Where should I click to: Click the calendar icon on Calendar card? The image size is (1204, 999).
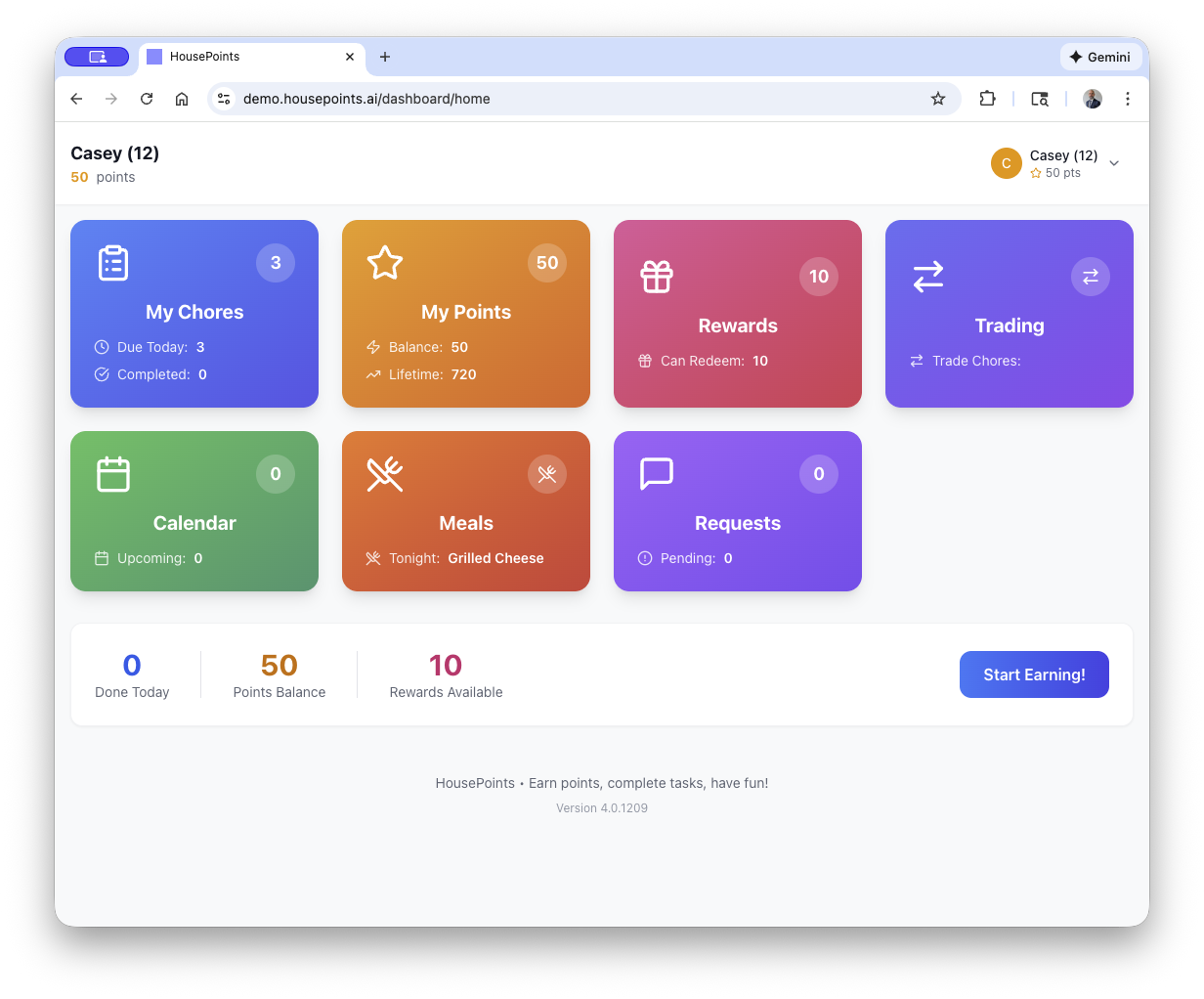click(x=113, y=474)
